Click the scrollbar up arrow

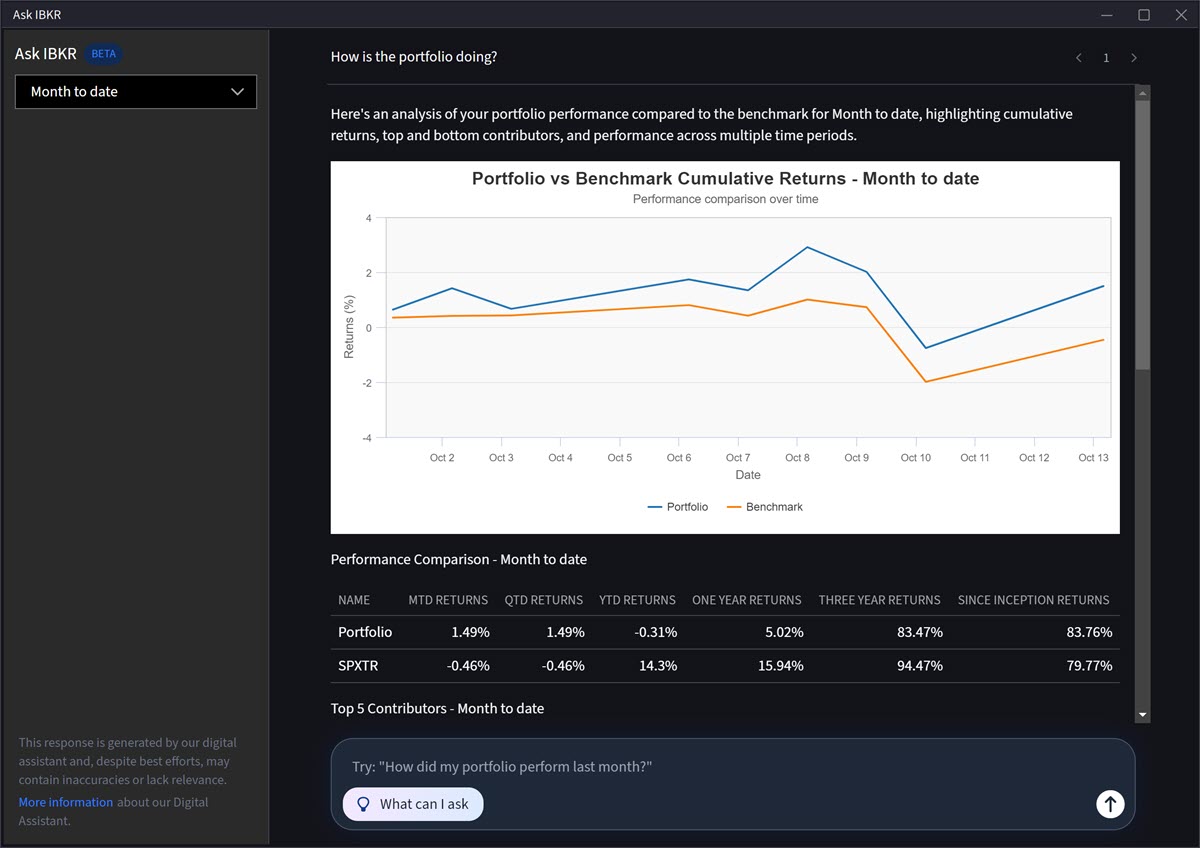click(x=1143, y=93)
